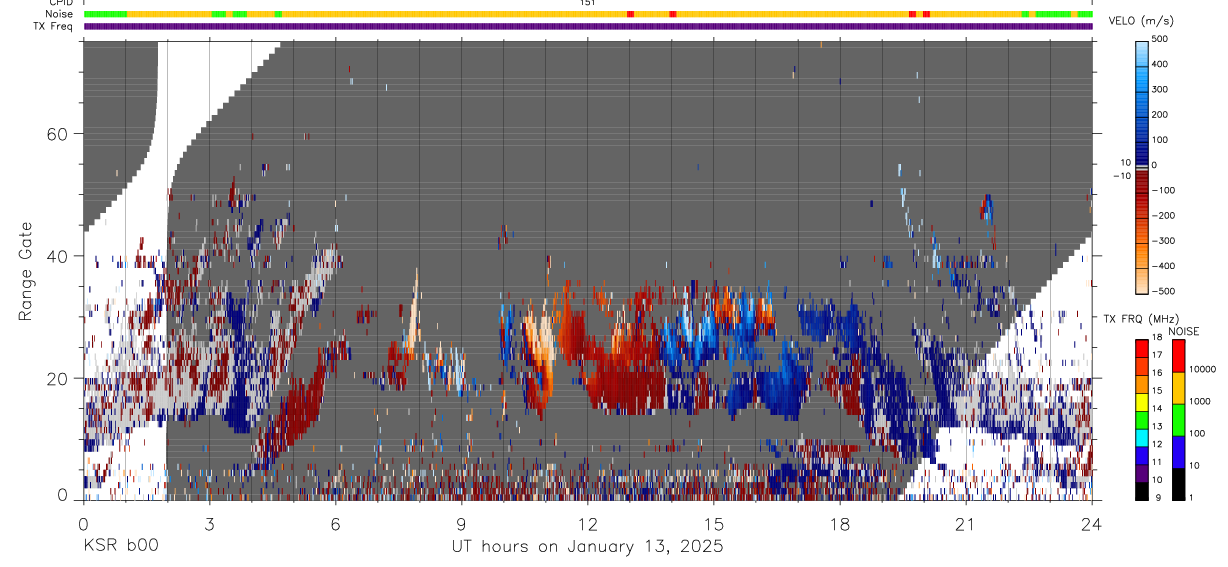Select the 3 hour tick label
The image size is (1228, 567).
[209, 524]
